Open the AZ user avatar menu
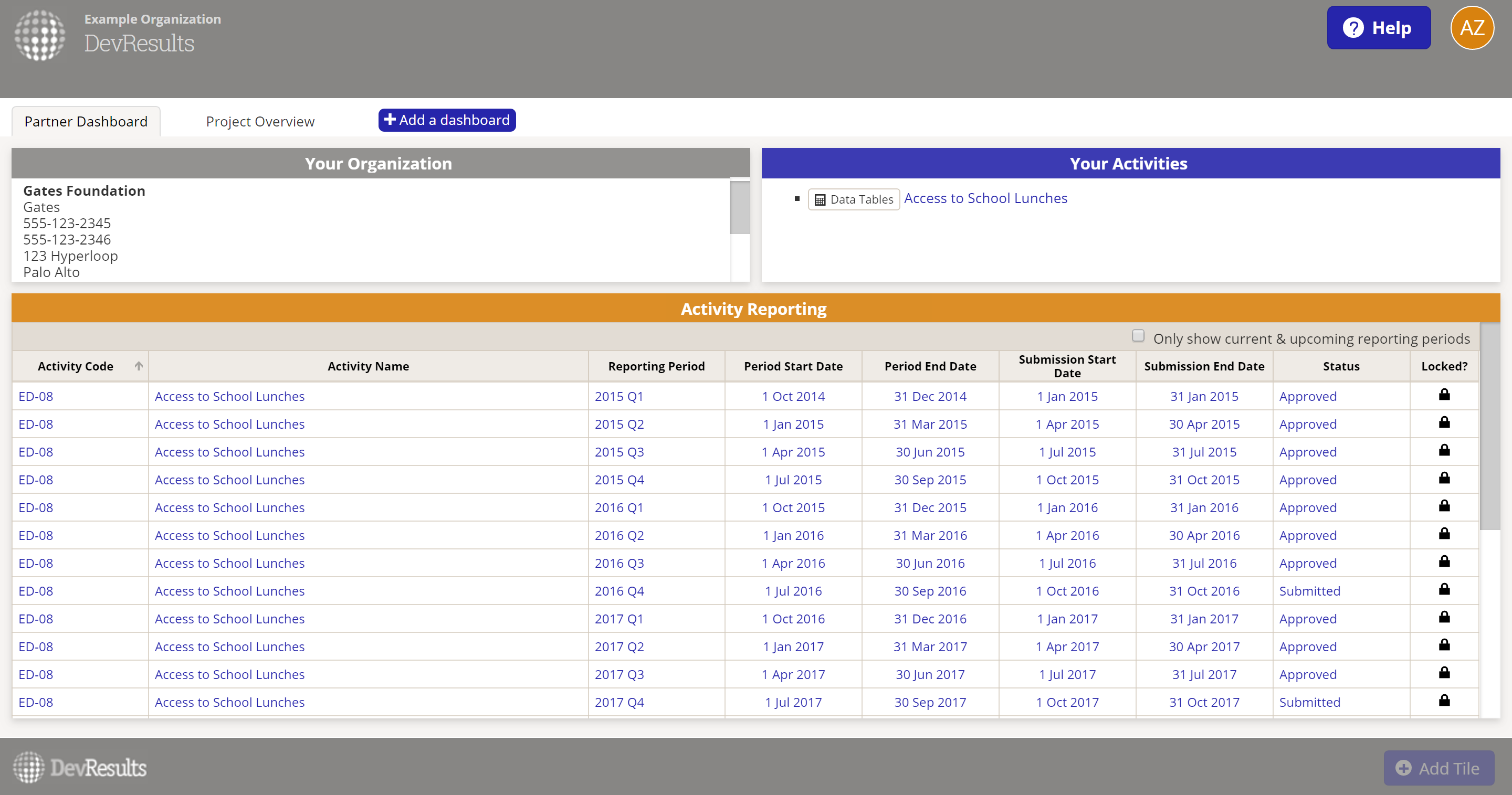Image resolution: width=1512 pixels, height=795 pixels. (1472, 28)
